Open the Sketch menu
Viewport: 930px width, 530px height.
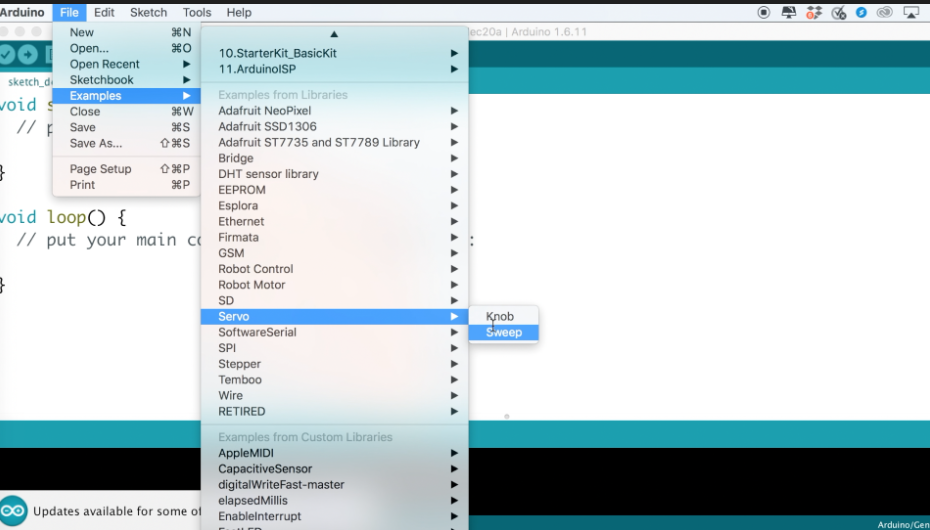[148, 12]
